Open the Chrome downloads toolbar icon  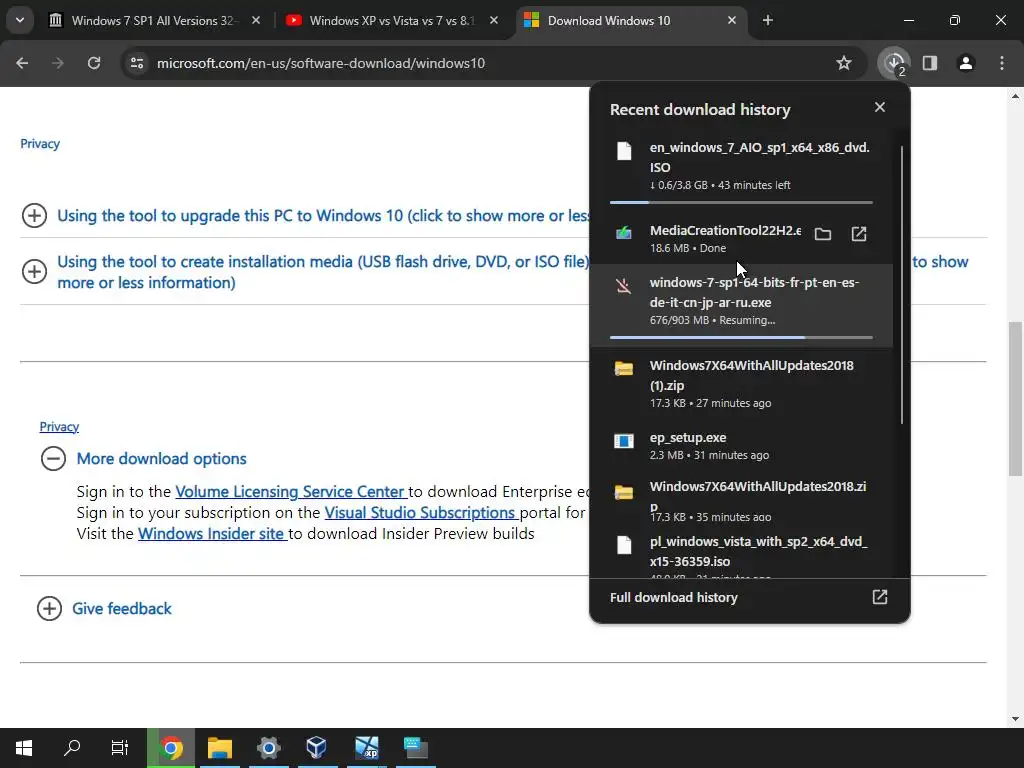point(894,63)
